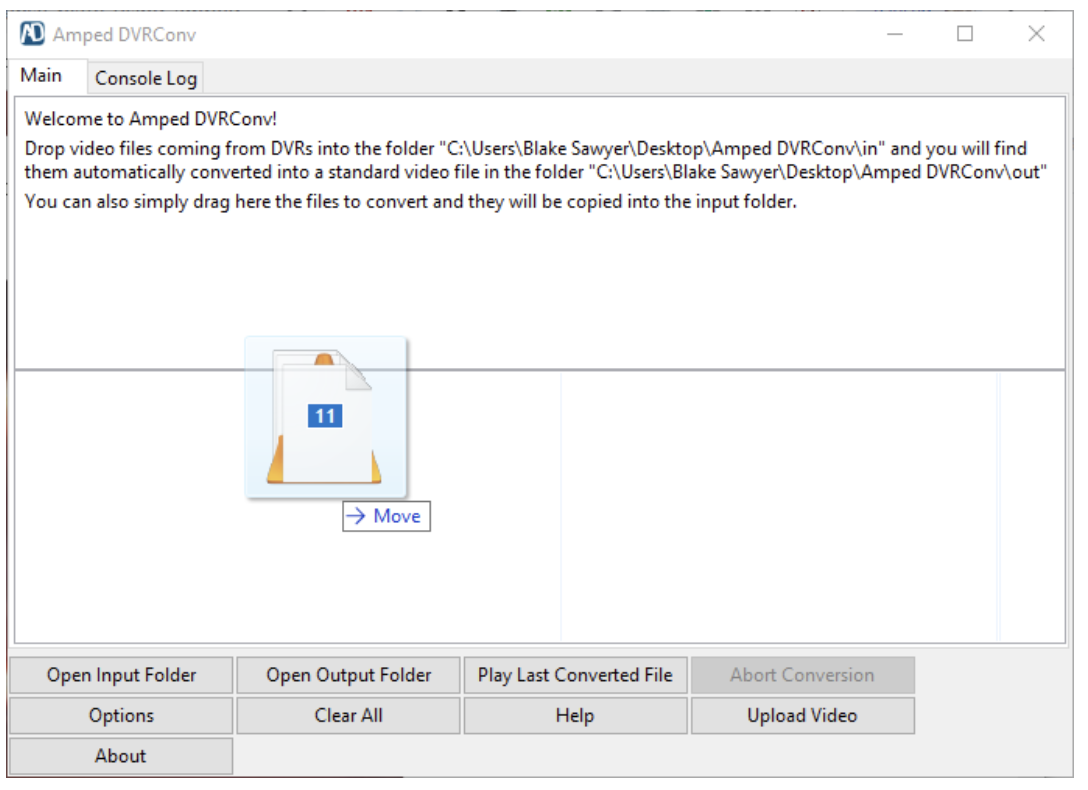
Task: Close the Amped DVRConv window
Action: (1037, 33)
